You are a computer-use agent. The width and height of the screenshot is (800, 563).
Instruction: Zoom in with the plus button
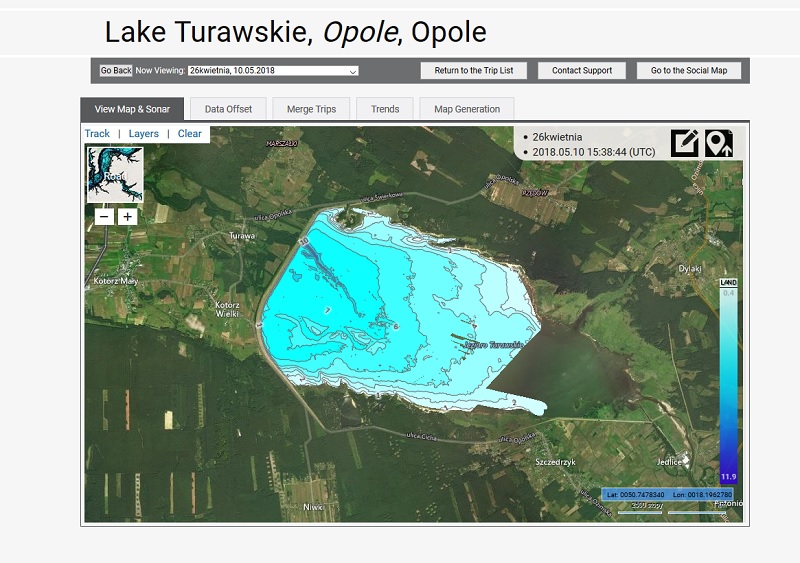click(127, 216)
